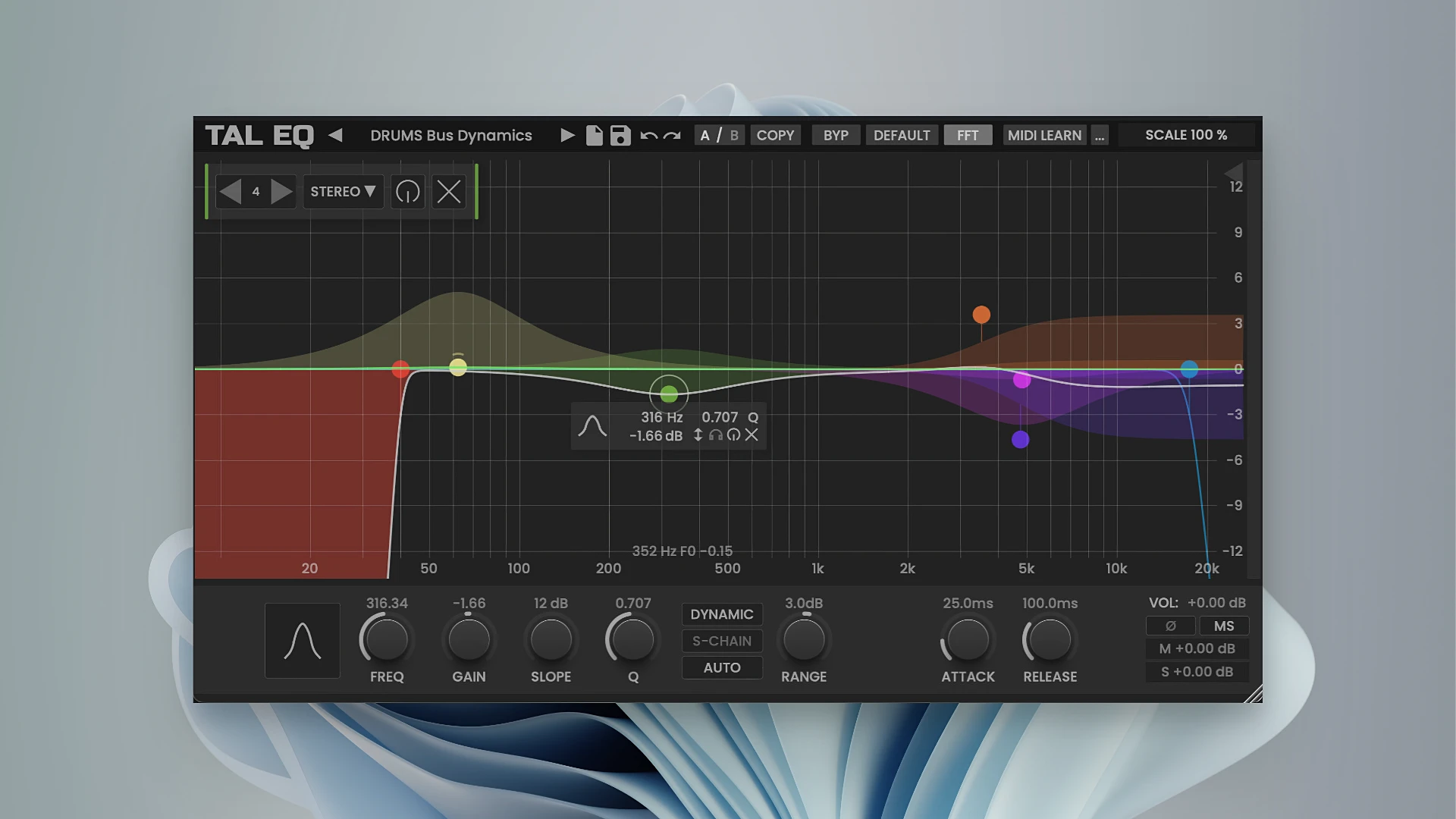Open the preset browser arrow next to TAL EQ
This screenshot has width=1456, height=819.
point(336,135)
